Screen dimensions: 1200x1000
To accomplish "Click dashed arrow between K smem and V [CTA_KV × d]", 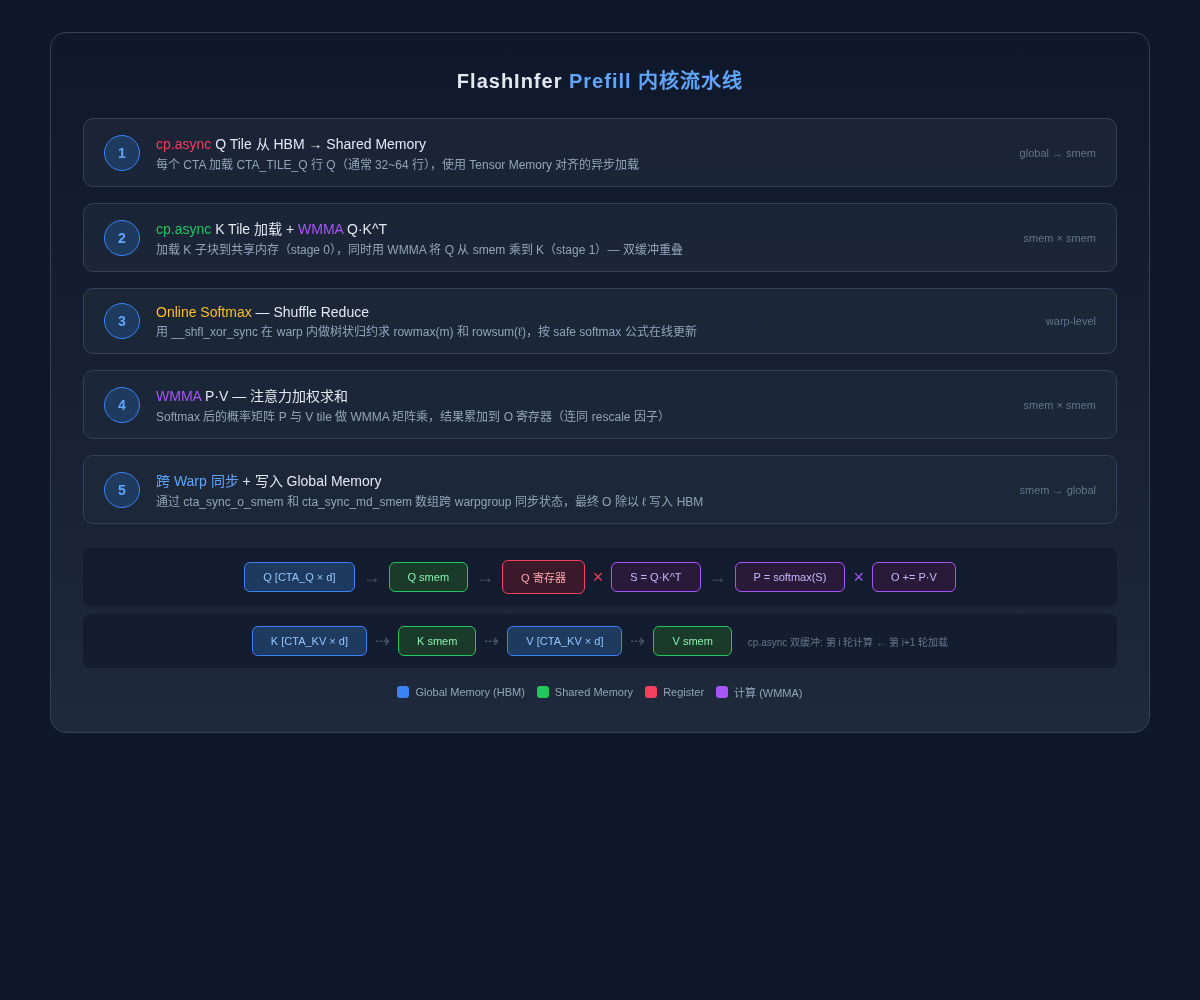I will tap(491, 641).
